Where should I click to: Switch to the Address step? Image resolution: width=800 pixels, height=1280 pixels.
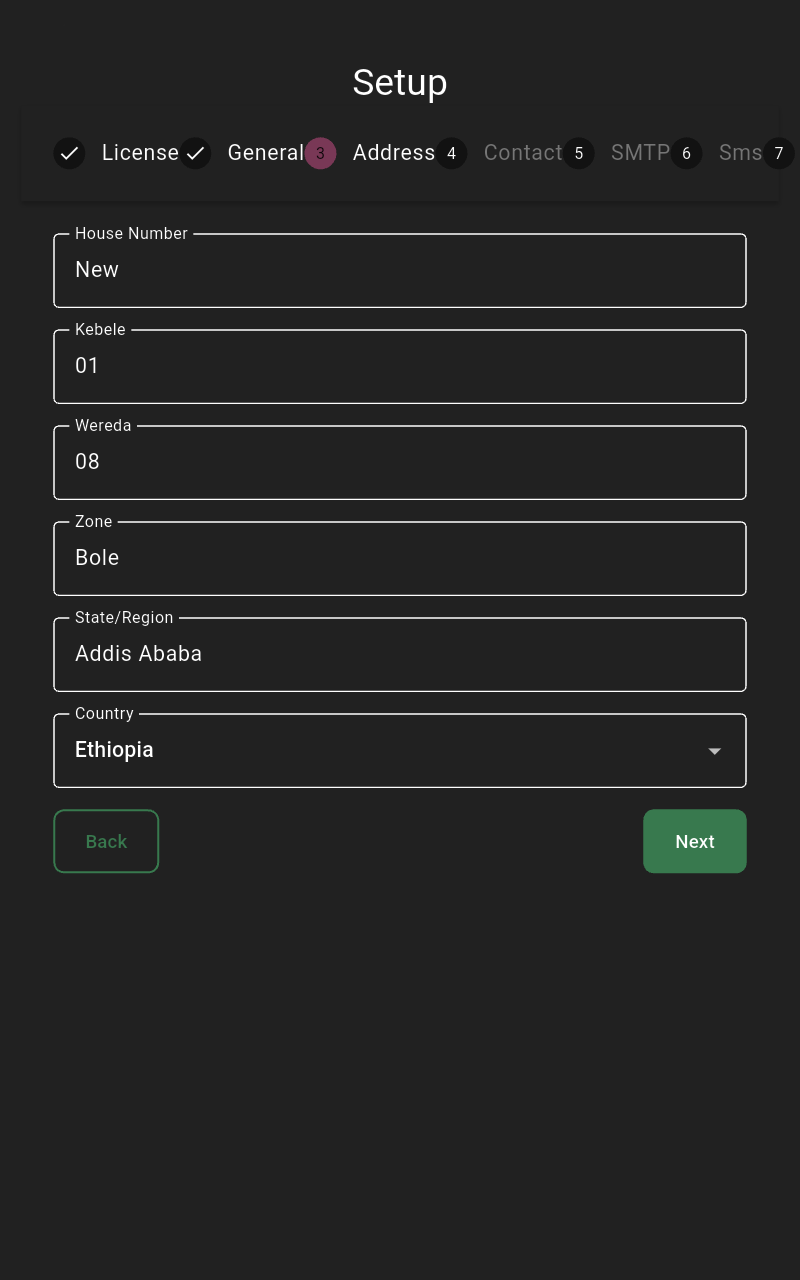pyautogui.click(x=394, y=153)
